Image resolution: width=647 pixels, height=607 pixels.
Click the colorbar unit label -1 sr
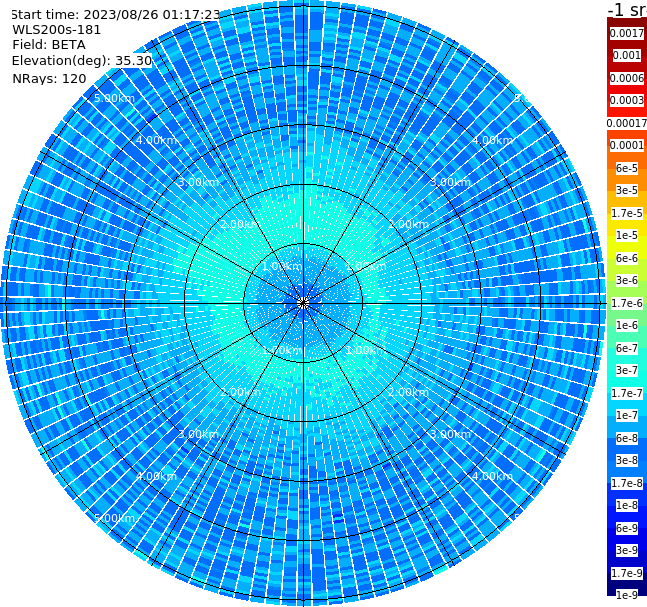click(x=627, y=9)
